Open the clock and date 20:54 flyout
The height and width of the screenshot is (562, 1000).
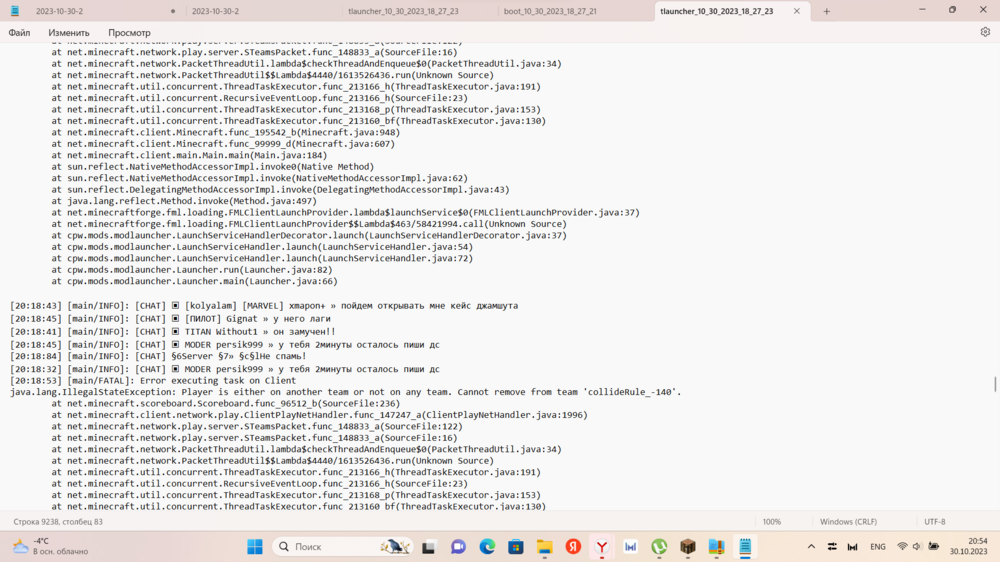pyautogui.click(x=969, y=547)
